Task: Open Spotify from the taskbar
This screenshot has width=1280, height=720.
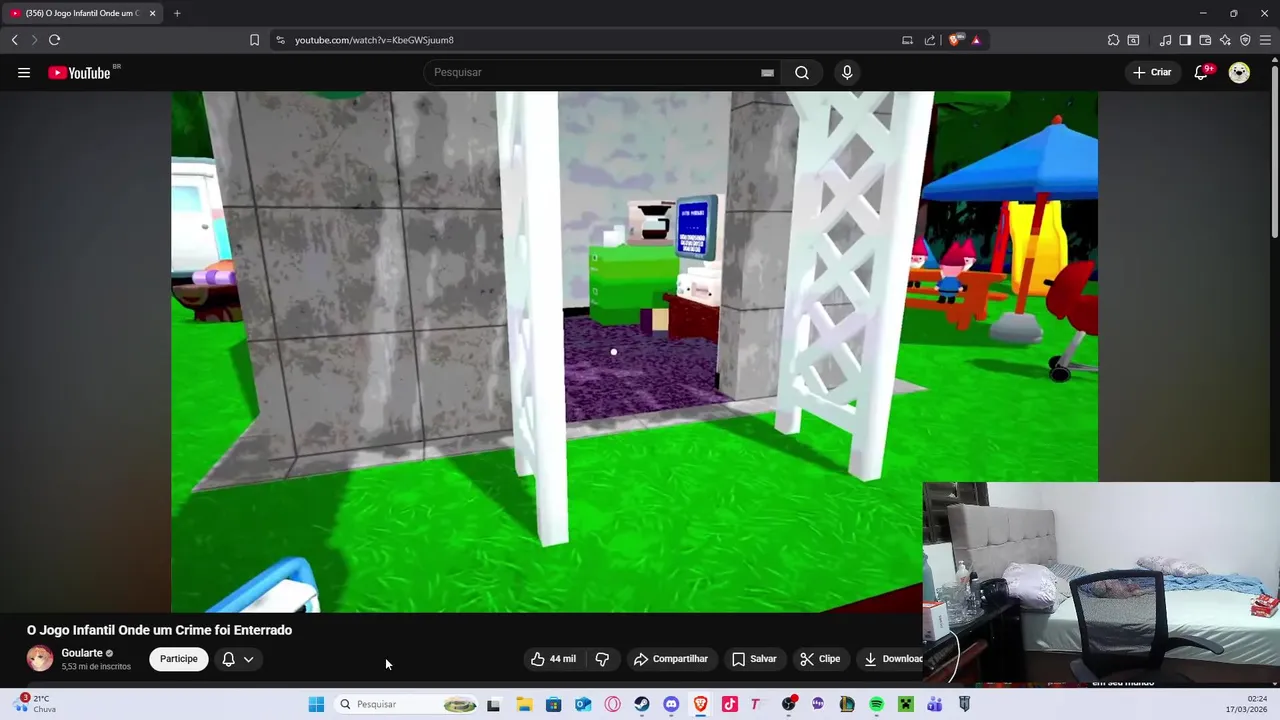Action: click(x=876, y=704)
